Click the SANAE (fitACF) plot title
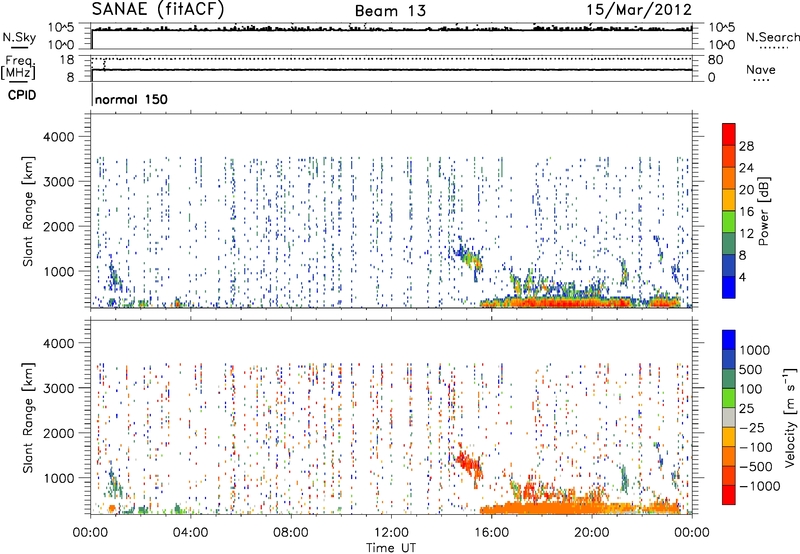The width and height of the screenshot is (800, 554). pos(158,10)
